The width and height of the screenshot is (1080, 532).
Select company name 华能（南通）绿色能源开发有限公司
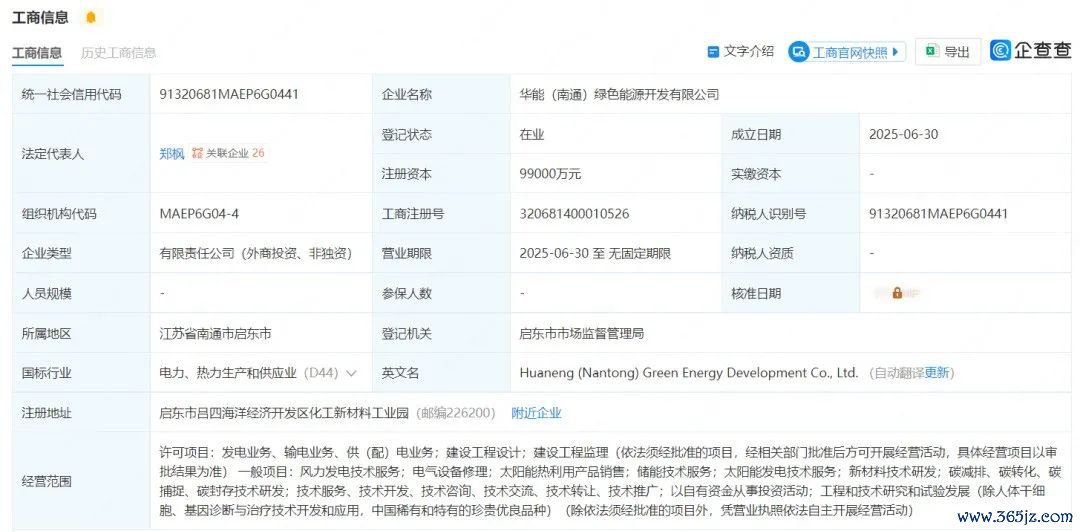[619, 94]
